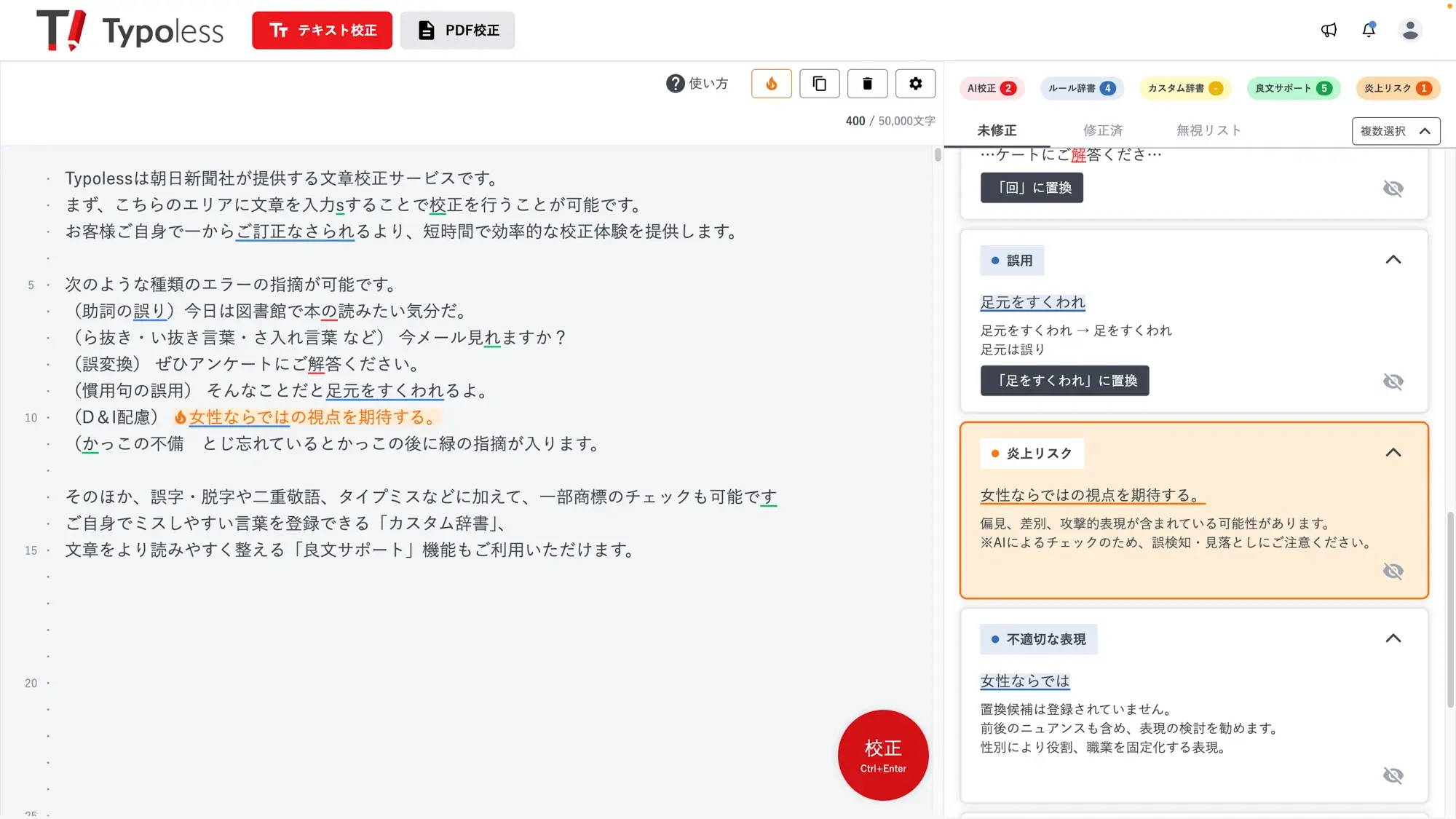Click the copy text icon
Image resolution: width=1456 pixels, height=819 pixels.
(x=819, y=84)
